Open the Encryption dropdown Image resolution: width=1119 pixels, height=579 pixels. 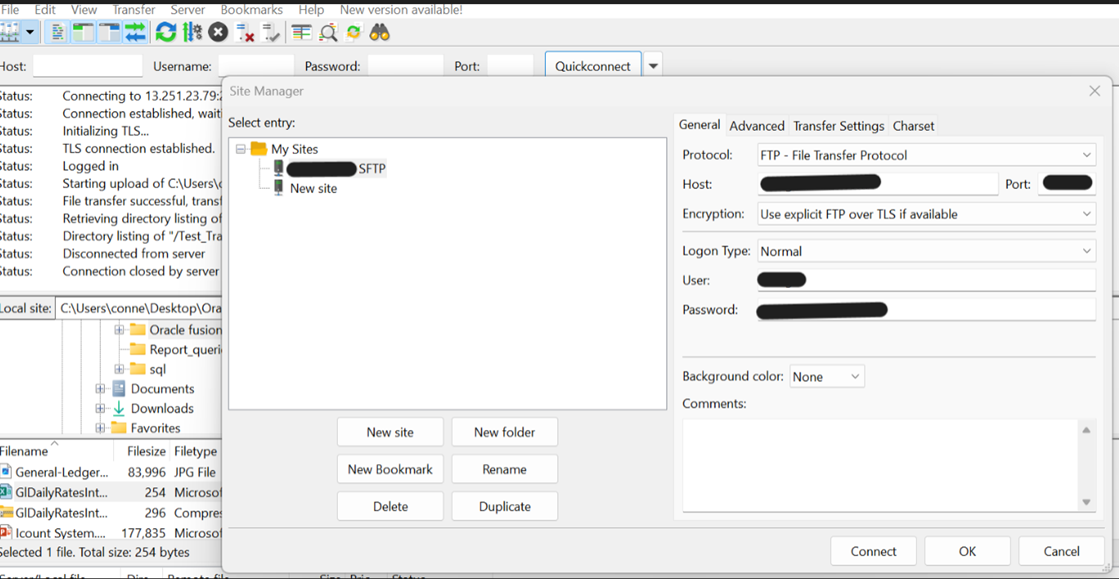coord(926,214)
